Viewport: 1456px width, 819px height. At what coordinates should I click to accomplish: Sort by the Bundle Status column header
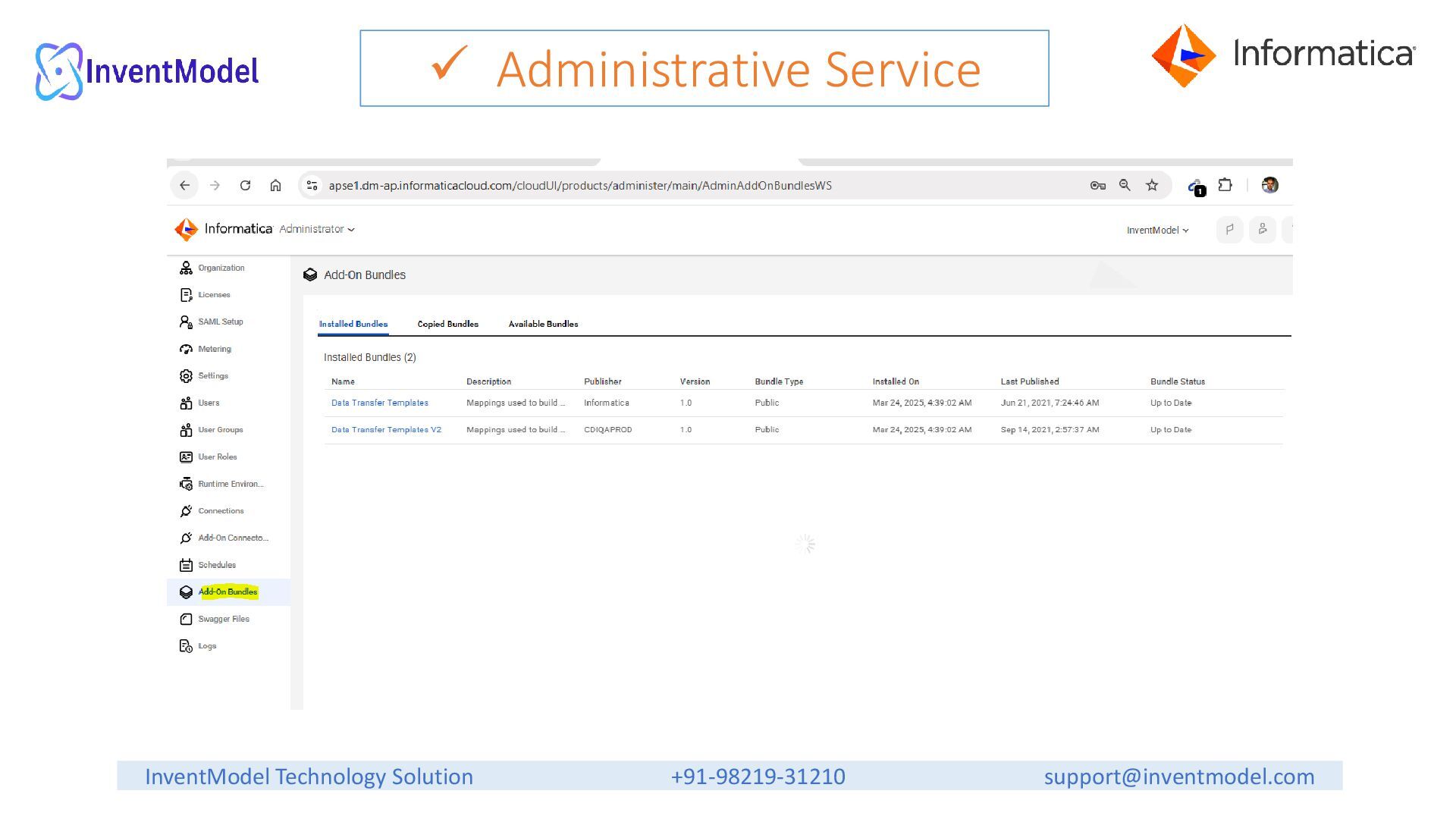[x=1178, y=381]
